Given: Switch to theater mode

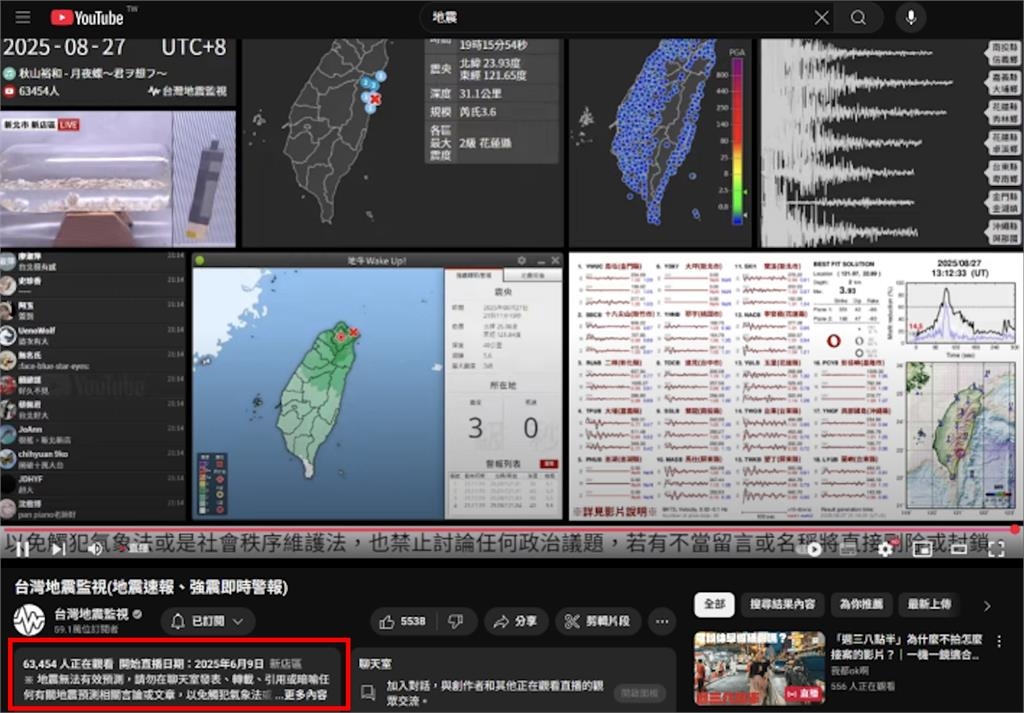Looking at the screenshot, I should tap(959, 550).
